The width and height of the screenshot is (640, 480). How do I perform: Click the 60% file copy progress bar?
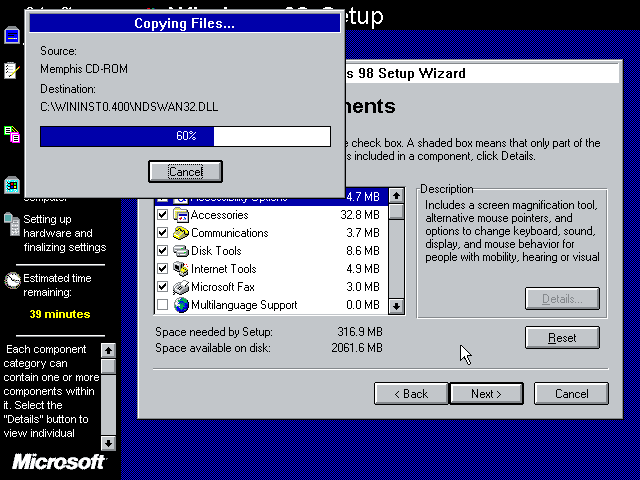pyautogui.click(x=185, y=136)
